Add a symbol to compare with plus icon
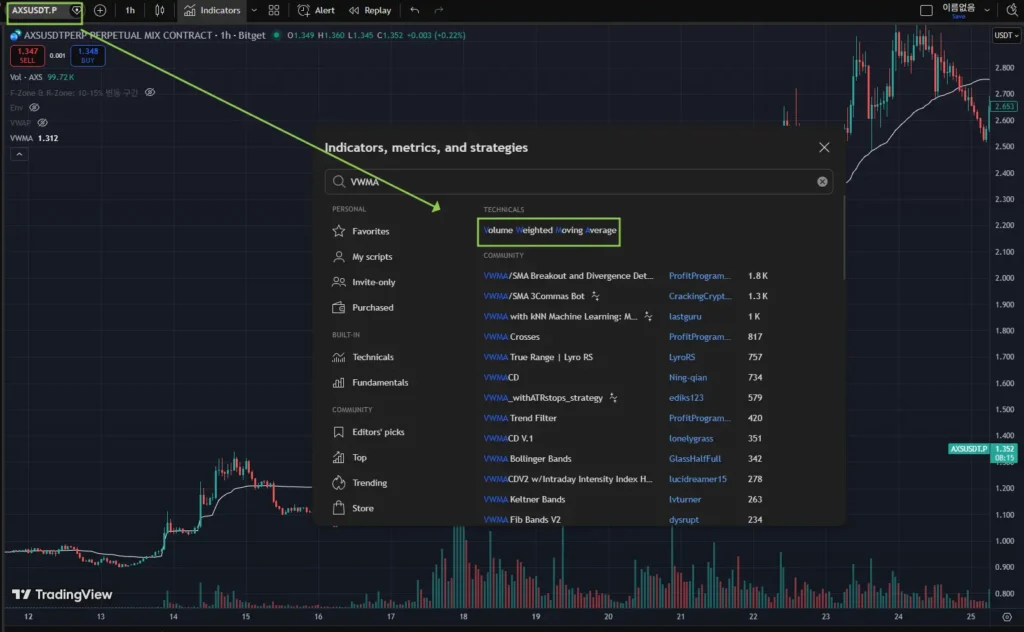1024x632 pixels. coord(100,10)
